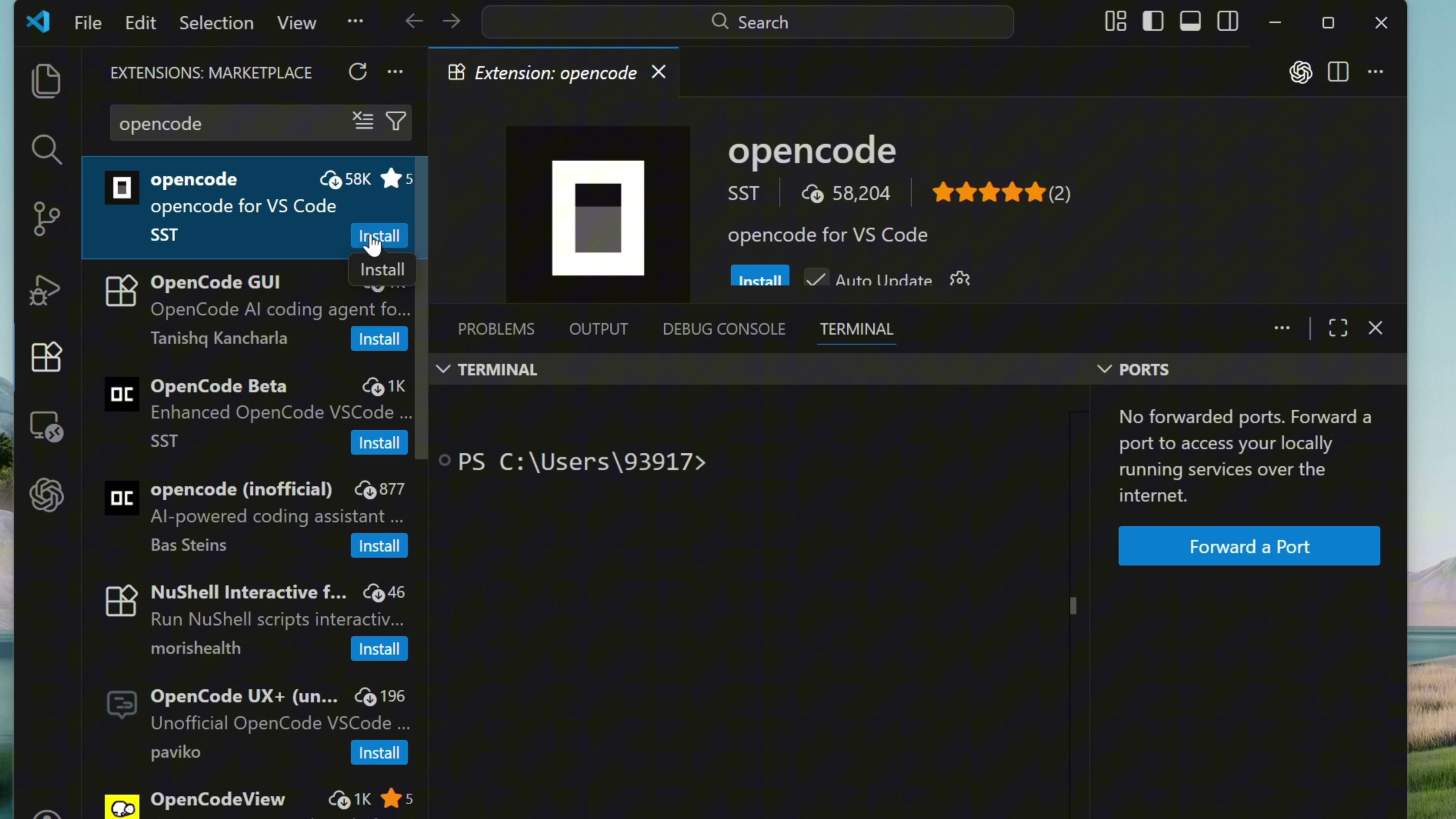Open the Search view in activity bar
The height and width of the screenshot is (819, 1456).
click(46, 150)
